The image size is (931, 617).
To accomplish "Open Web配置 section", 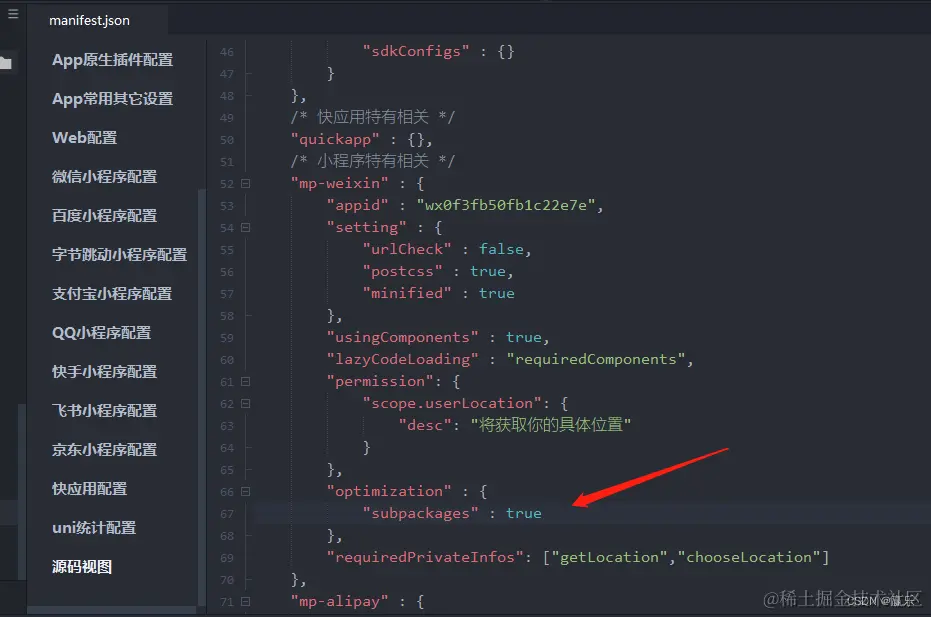I will [x=84, y=138].
